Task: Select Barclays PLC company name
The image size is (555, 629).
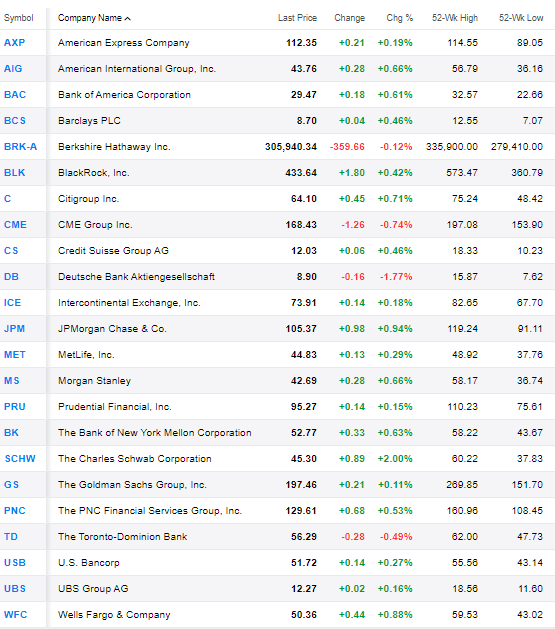Action: (89, 121)
